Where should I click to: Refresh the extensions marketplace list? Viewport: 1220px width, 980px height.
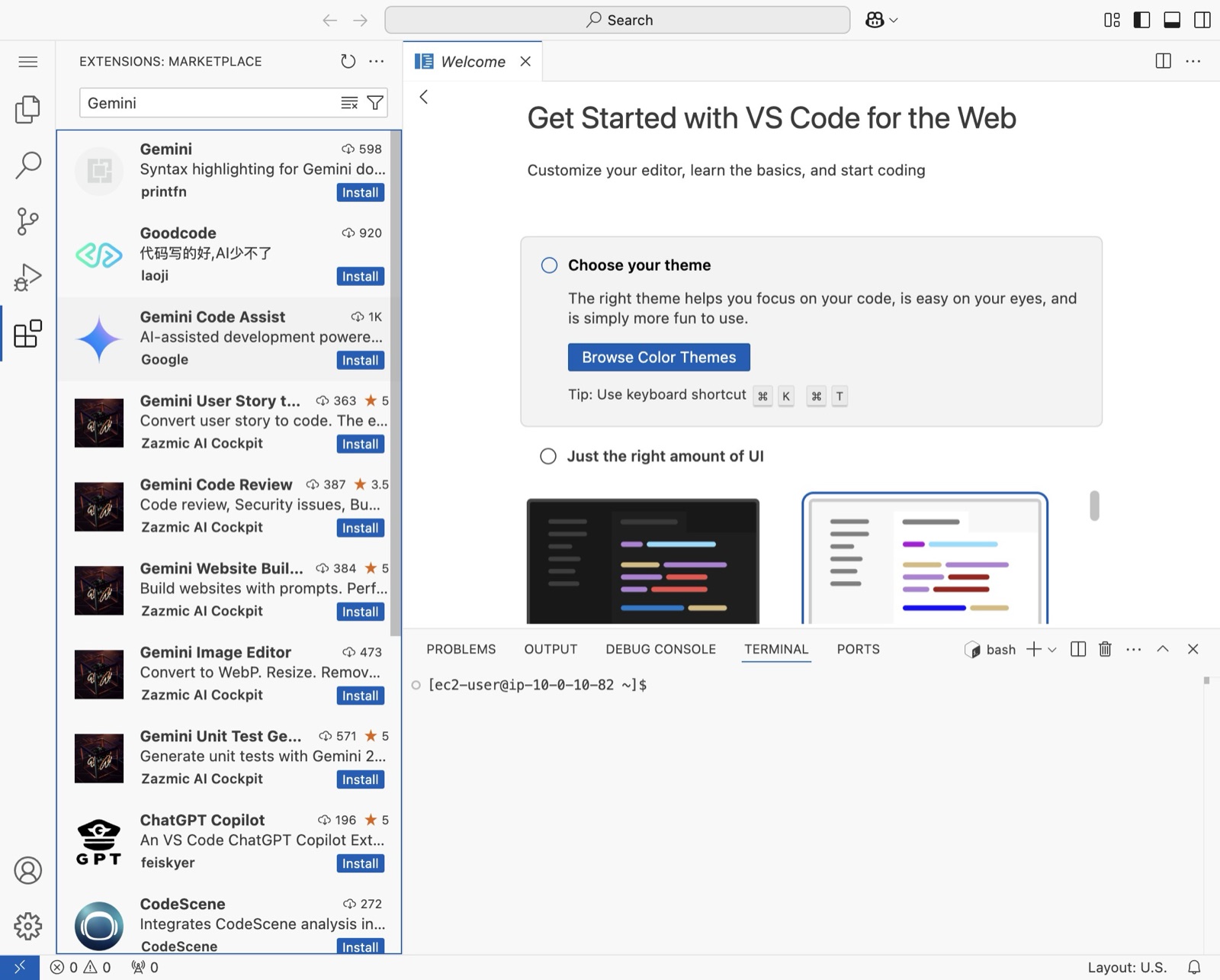point(348,61)
